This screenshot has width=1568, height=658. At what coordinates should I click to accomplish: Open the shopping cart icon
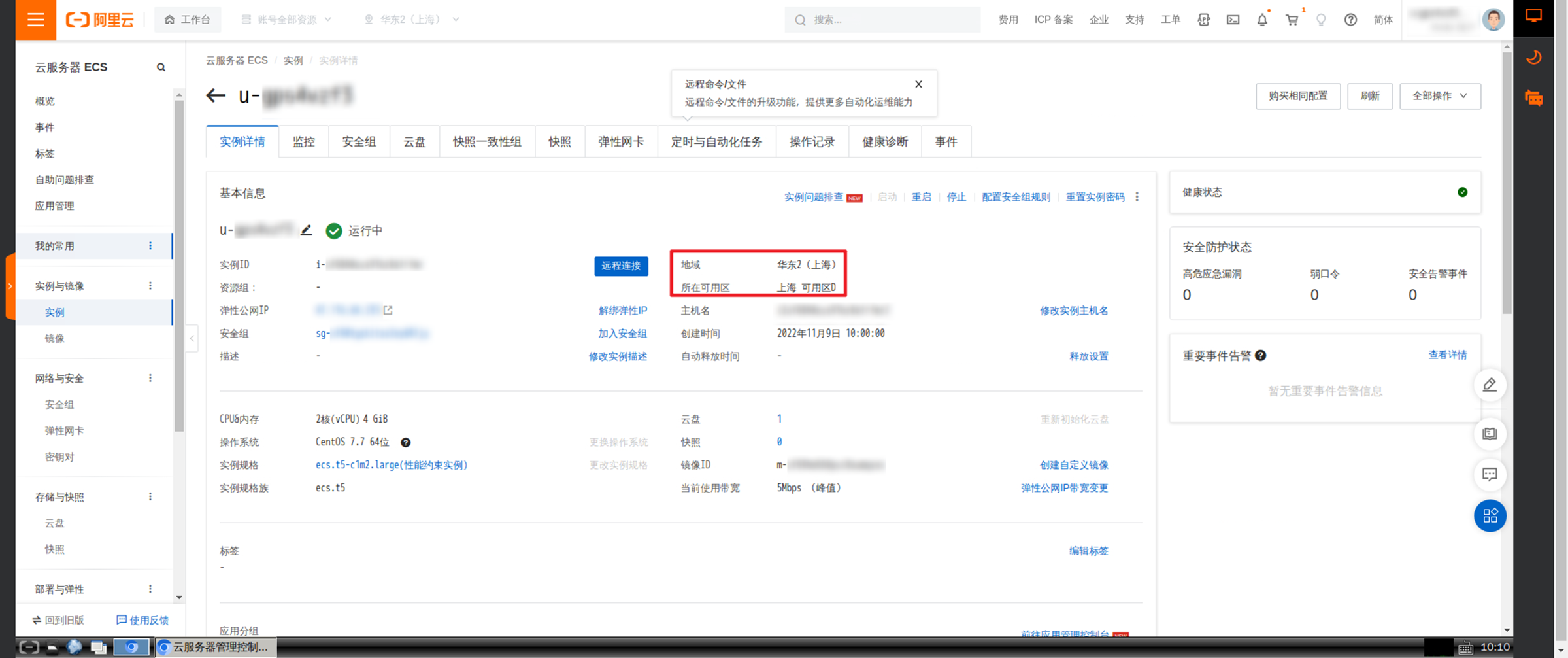coord(1292,20)
